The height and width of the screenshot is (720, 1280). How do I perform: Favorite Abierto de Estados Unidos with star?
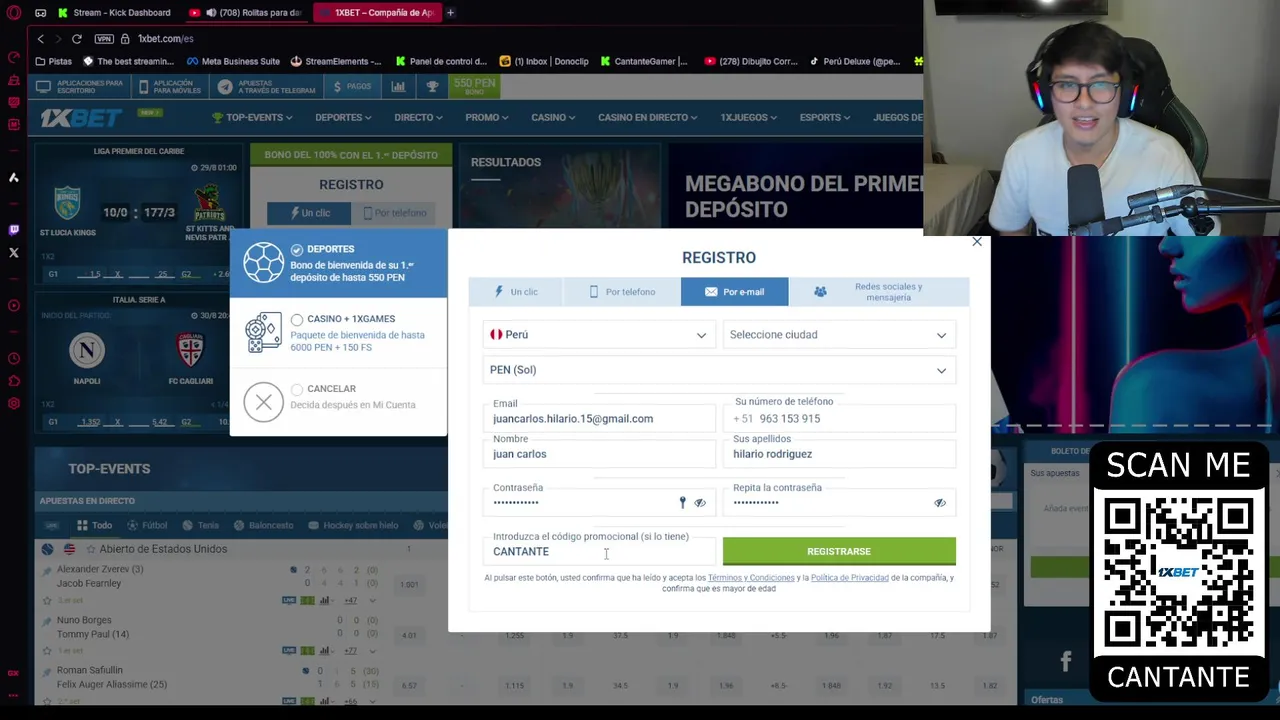(91, 549)
